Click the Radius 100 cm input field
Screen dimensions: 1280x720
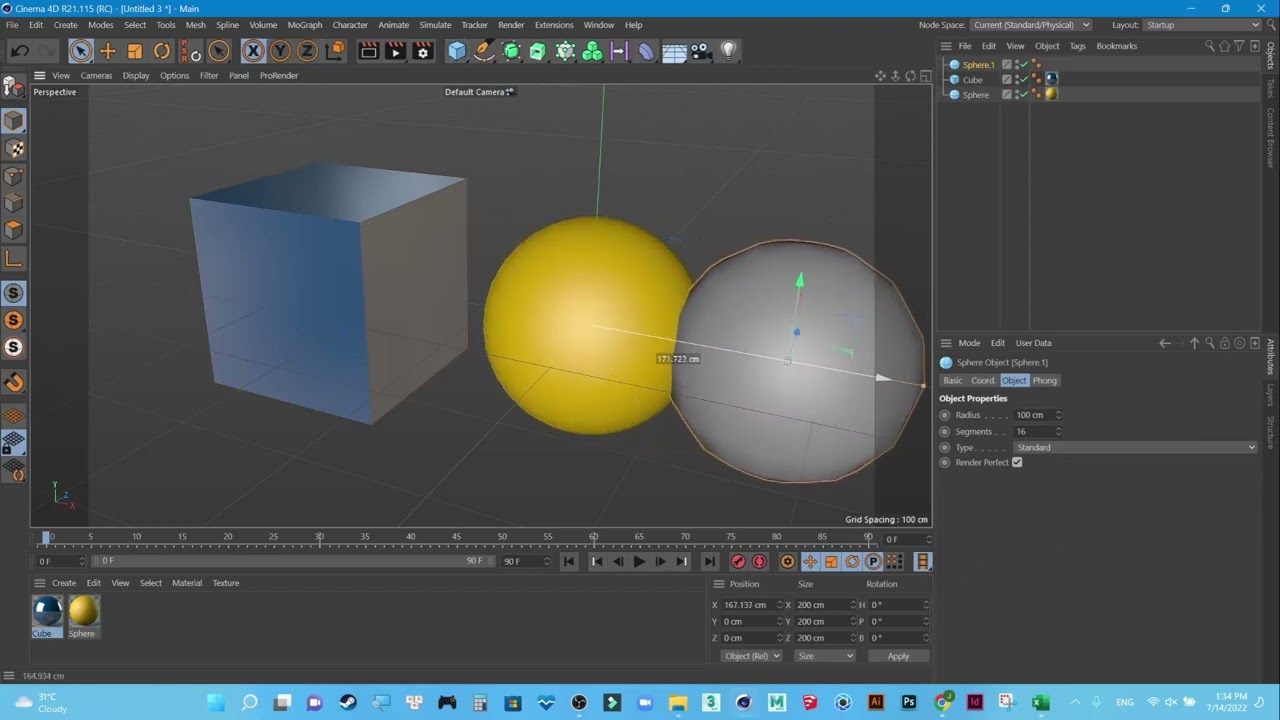coord(1033,415)
